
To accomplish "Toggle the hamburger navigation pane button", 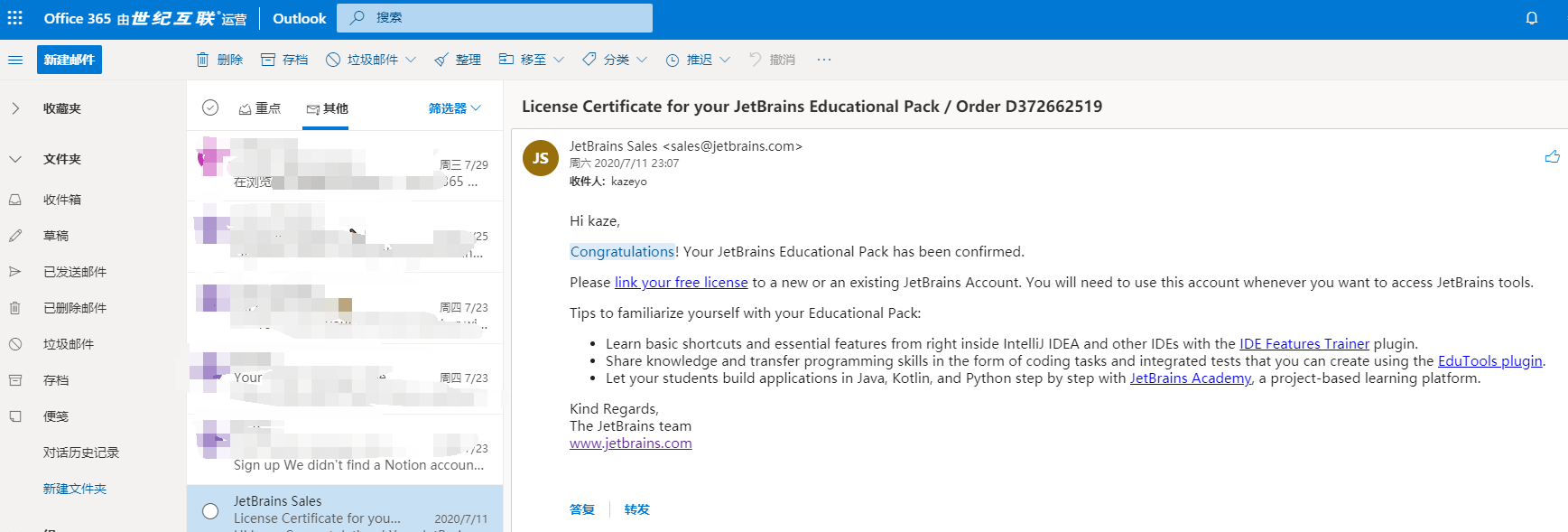I will 15,60.
